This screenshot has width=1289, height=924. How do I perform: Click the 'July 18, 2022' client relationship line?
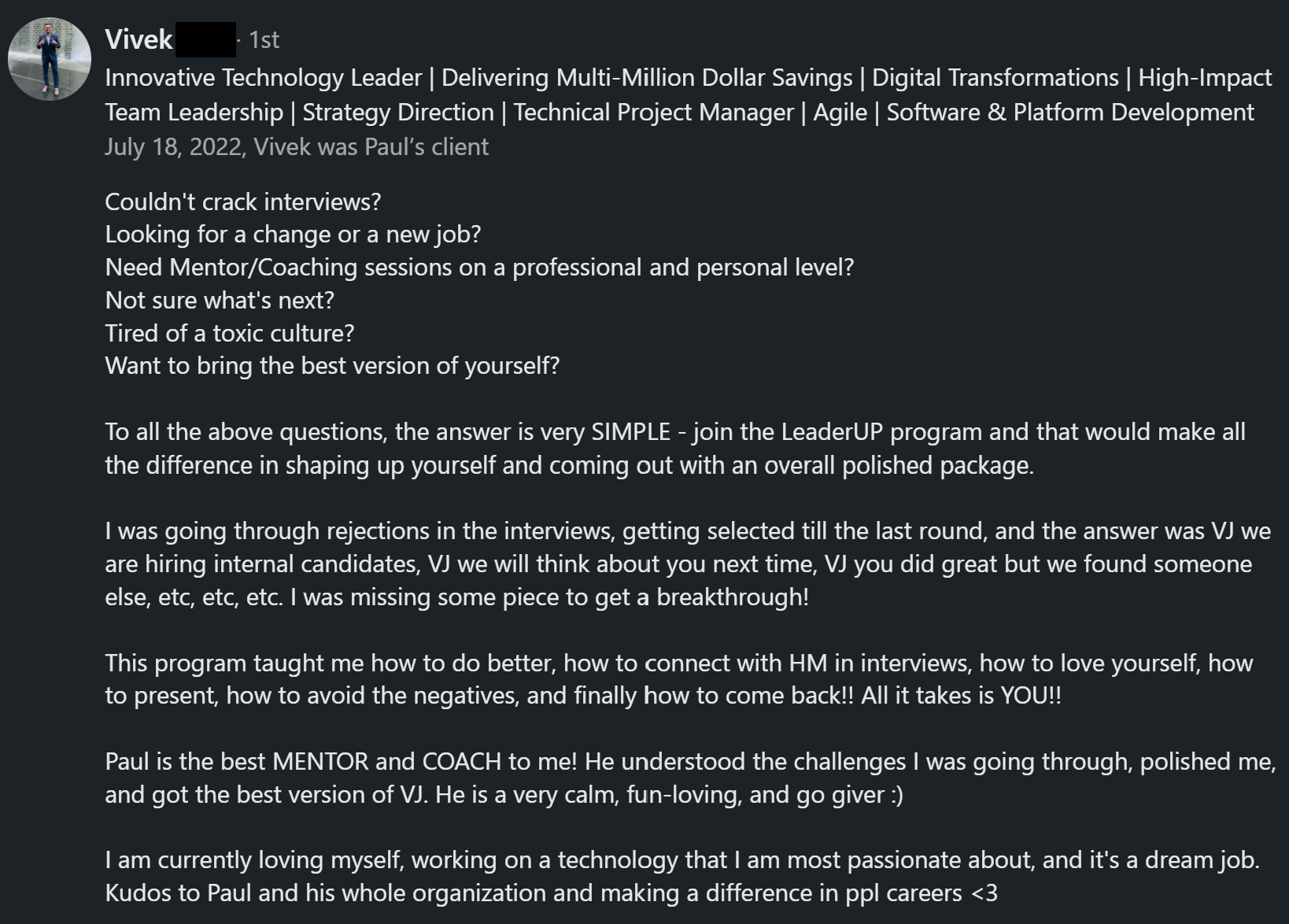click(x=297, y=146)
